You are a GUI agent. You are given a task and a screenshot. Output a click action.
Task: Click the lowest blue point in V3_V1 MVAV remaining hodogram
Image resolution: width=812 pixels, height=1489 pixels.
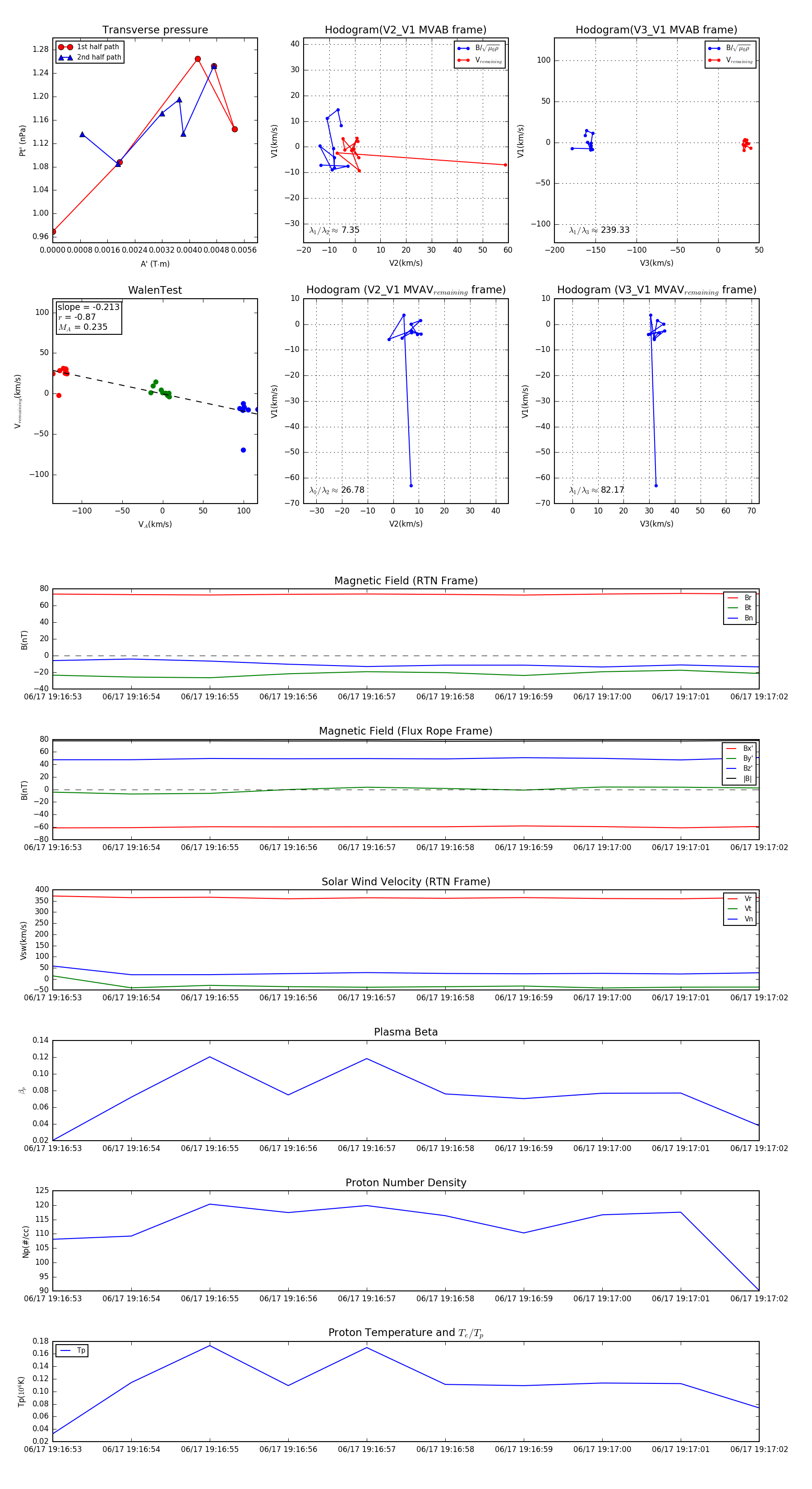[656, 486]
